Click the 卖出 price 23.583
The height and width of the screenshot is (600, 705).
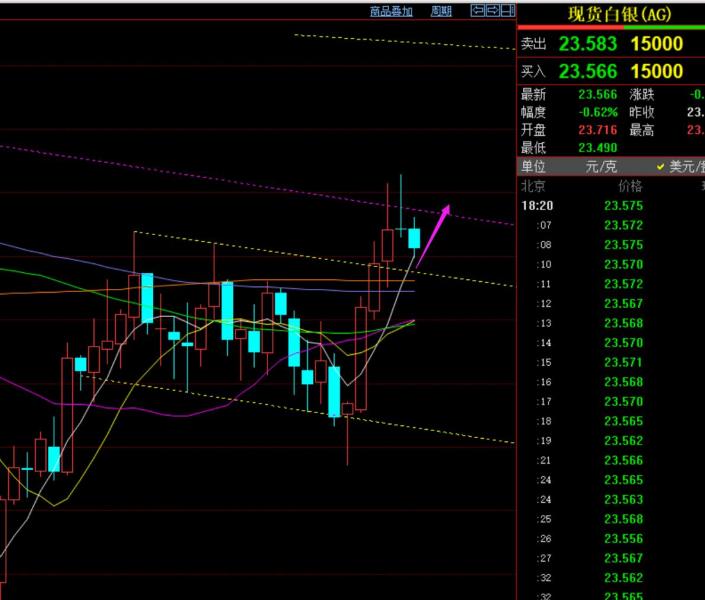(x=588, y=44)
